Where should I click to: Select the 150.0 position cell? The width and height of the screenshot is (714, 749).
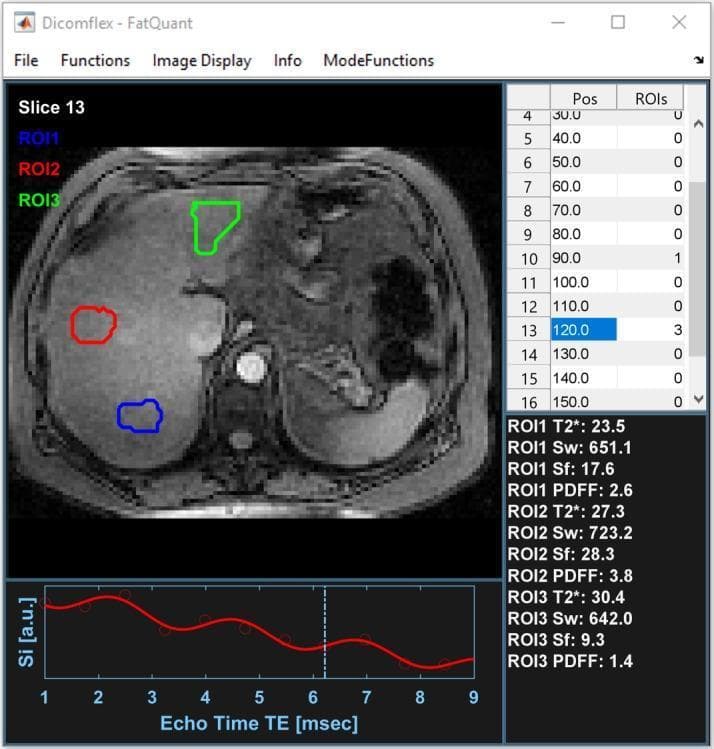pos(584,400)
